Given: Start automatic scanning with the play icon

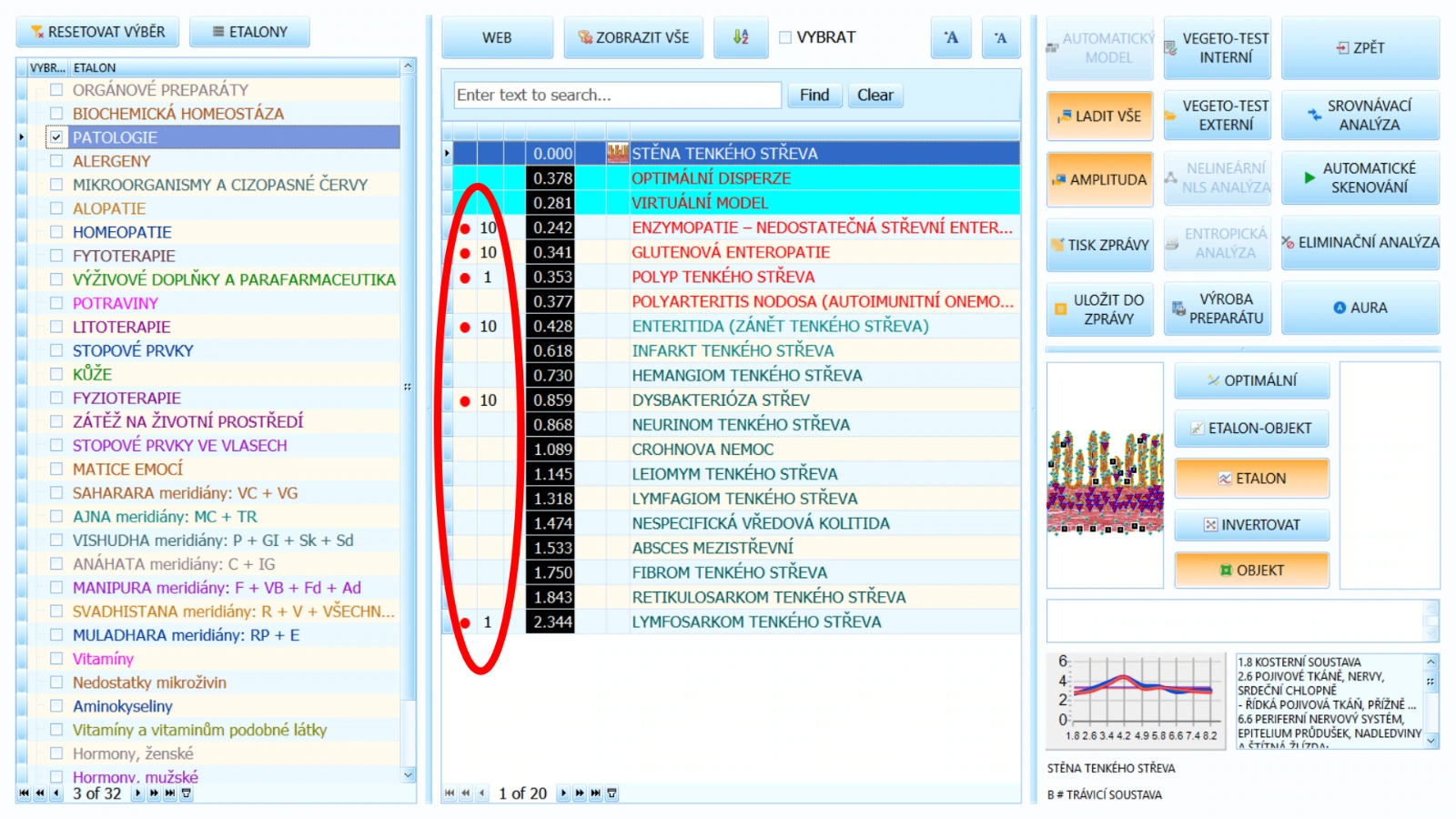Looking at the screenshot, I should click(1309, 177).
